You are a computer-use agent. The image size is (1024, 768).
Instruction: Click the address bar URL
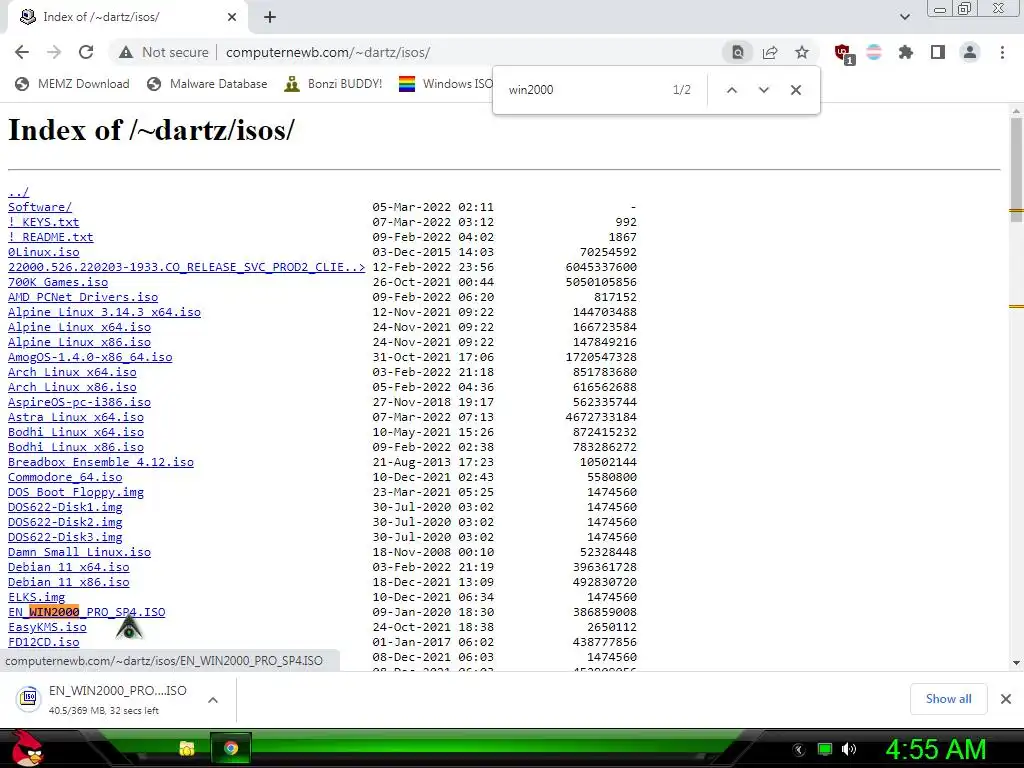(x=328, y=52)
